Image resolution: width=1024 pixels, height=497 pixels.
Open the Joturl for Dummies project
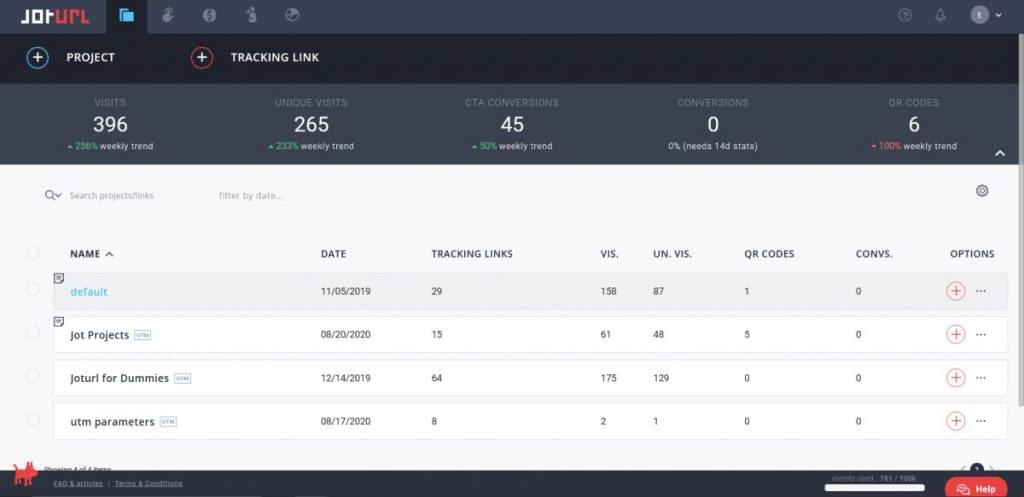click(120, 378)
